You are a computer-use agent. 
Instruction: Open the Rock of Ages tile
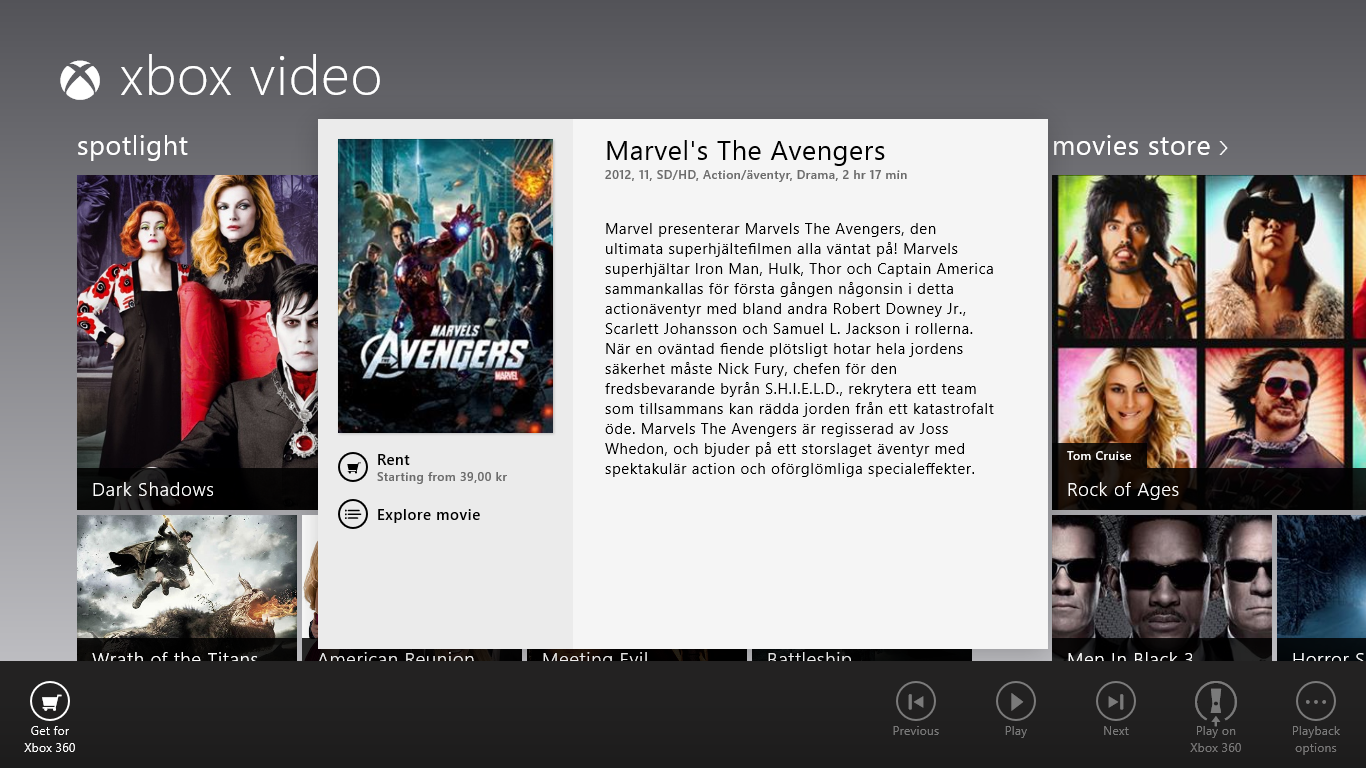(x=1209, y=342)
